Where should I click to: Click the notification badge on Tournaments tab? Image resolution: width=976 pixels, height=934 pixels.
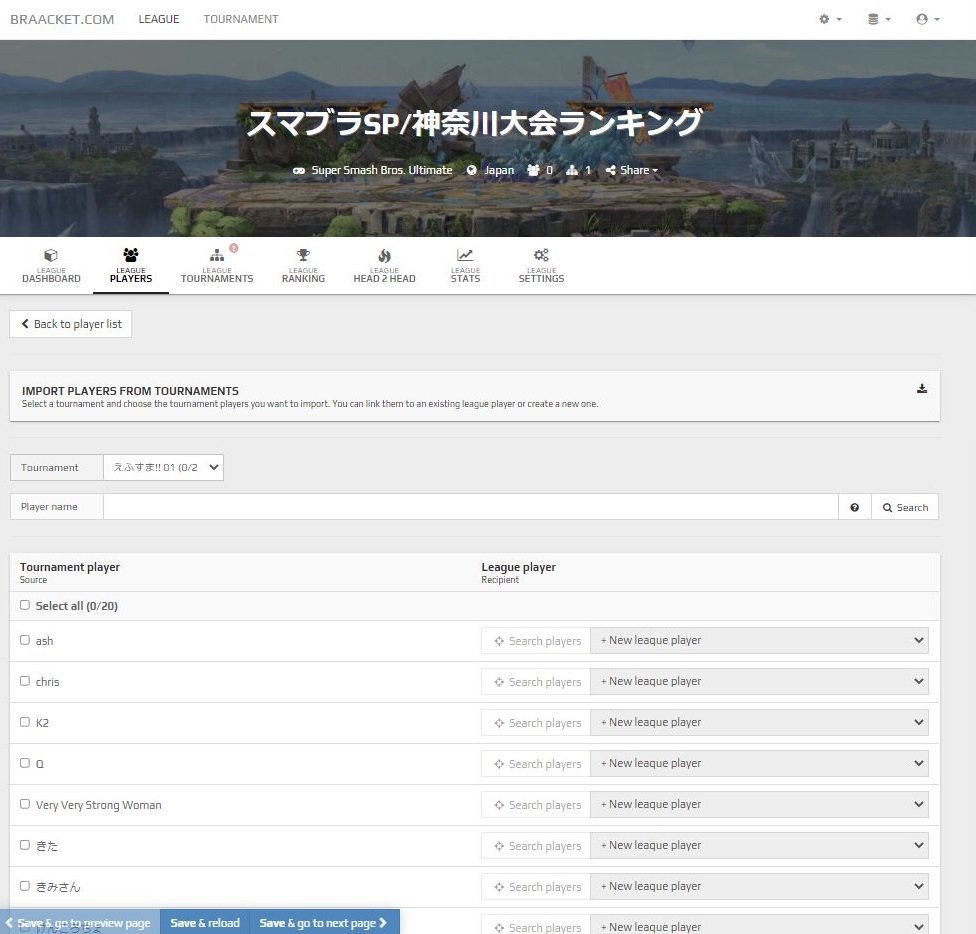tap(234, 248)
